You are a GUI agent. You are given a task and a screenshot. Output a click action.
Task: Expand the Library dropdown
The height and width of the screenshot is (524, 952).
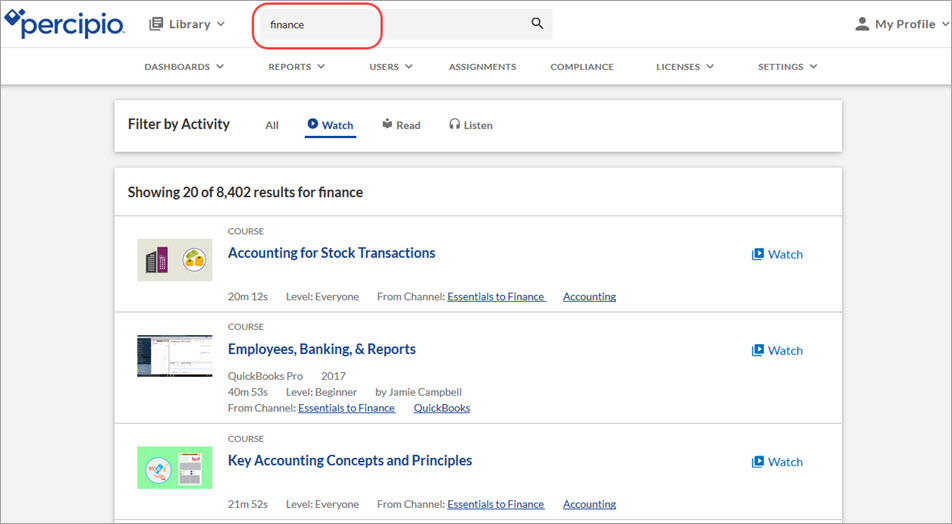coord(187,24)
